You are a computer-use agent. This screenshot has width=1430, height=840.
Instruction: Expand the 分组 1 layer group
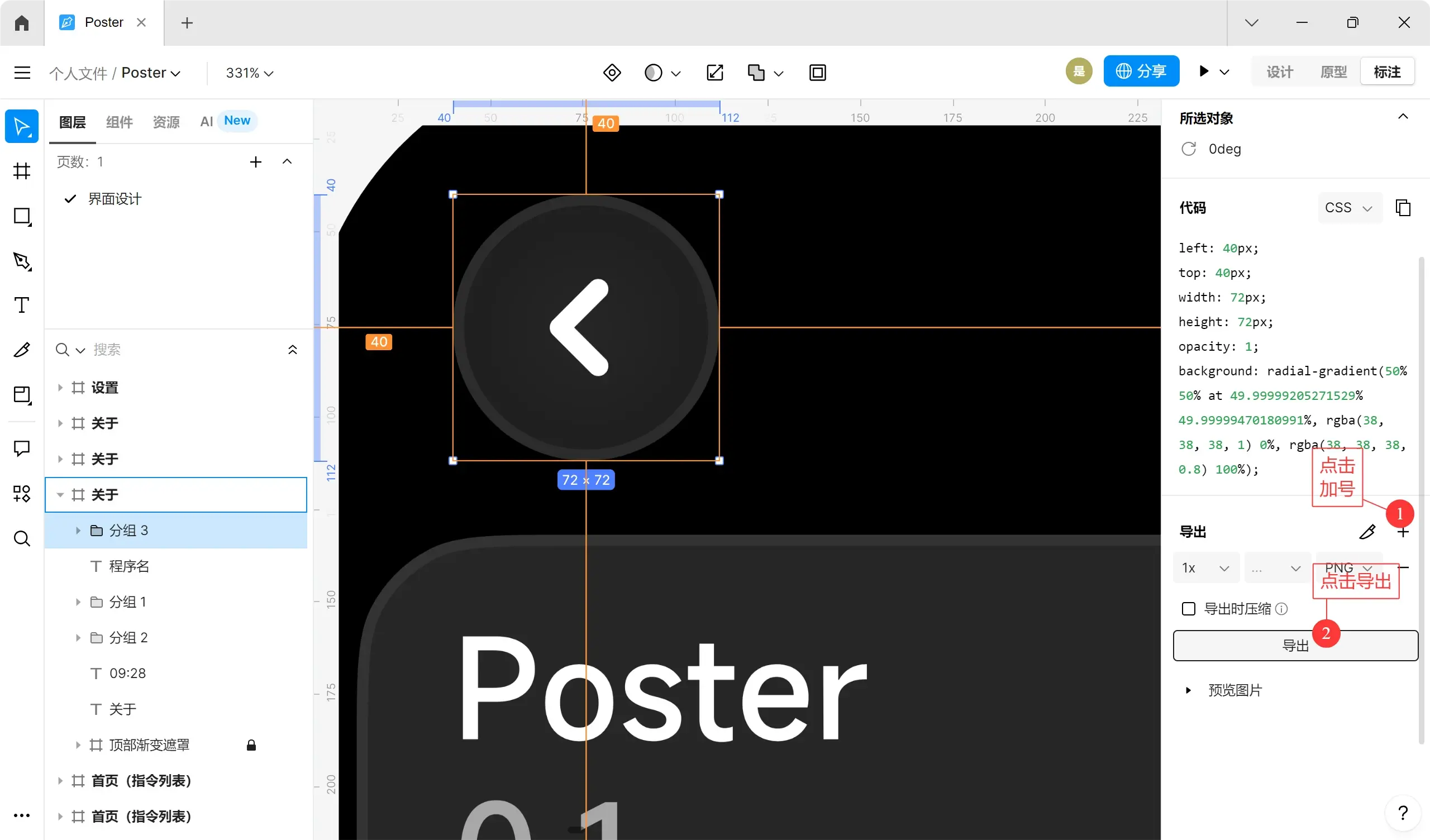coord(78,602)
